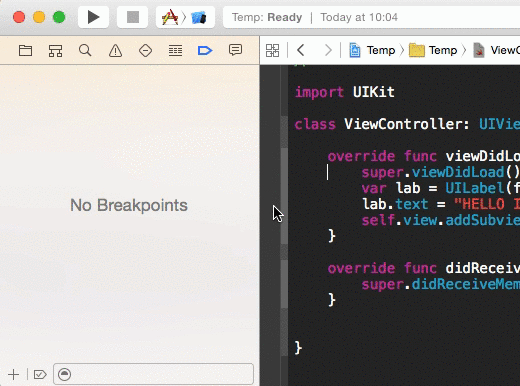The image size is (520, 386).
Task: Choose the scheme icon in toolbar
Action: coord(170,17)
